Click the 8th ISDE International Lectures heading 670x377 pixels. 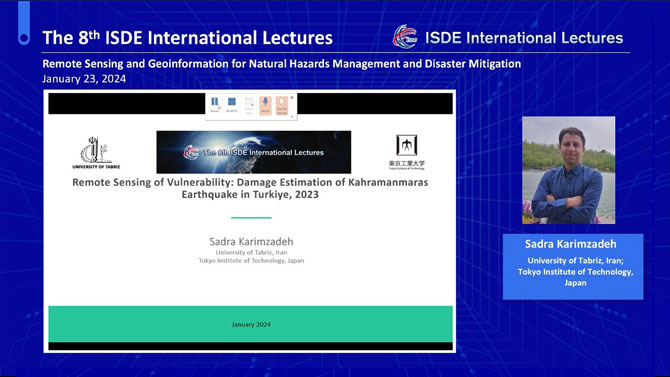tap(188, 38)
